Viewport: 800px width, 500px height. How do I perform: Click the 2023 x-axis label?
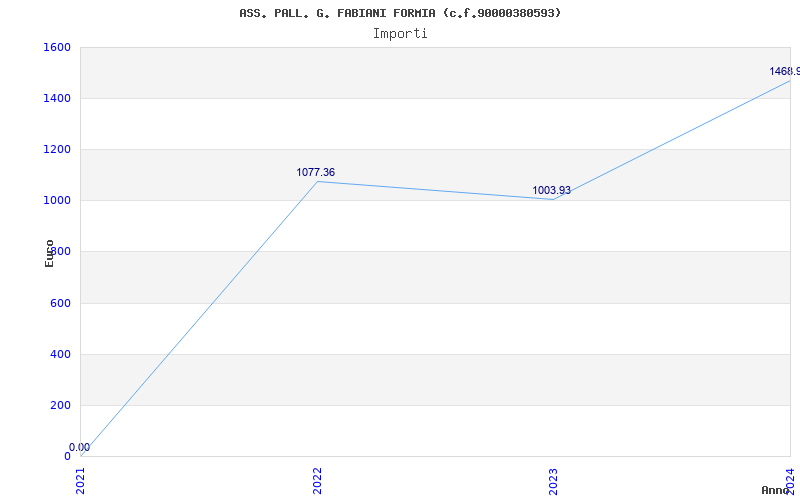tap(554, 482)
